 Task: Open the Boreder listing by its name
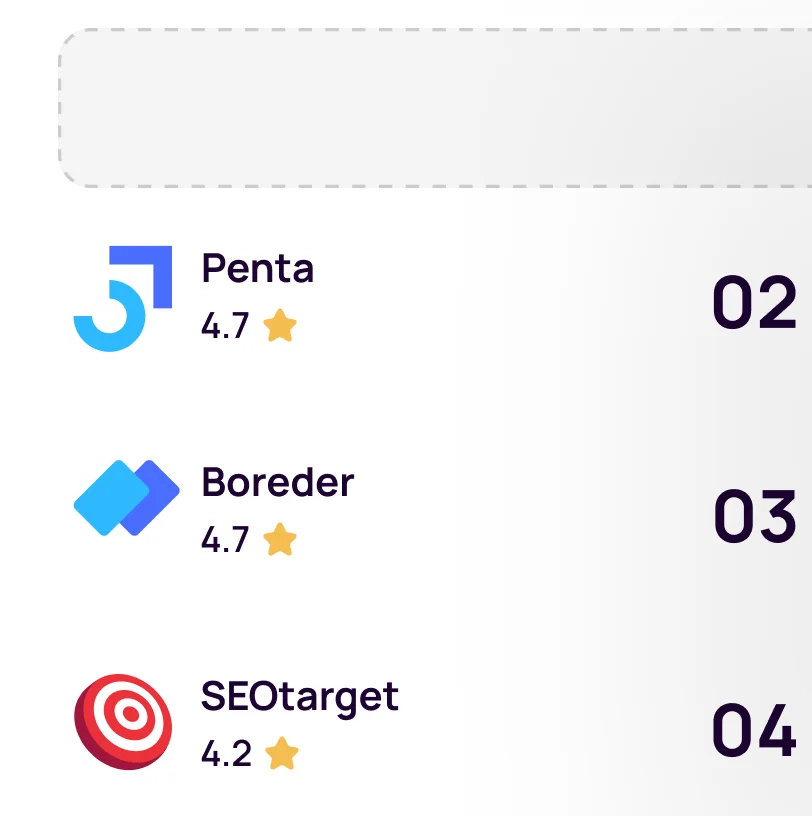point(278,482)
